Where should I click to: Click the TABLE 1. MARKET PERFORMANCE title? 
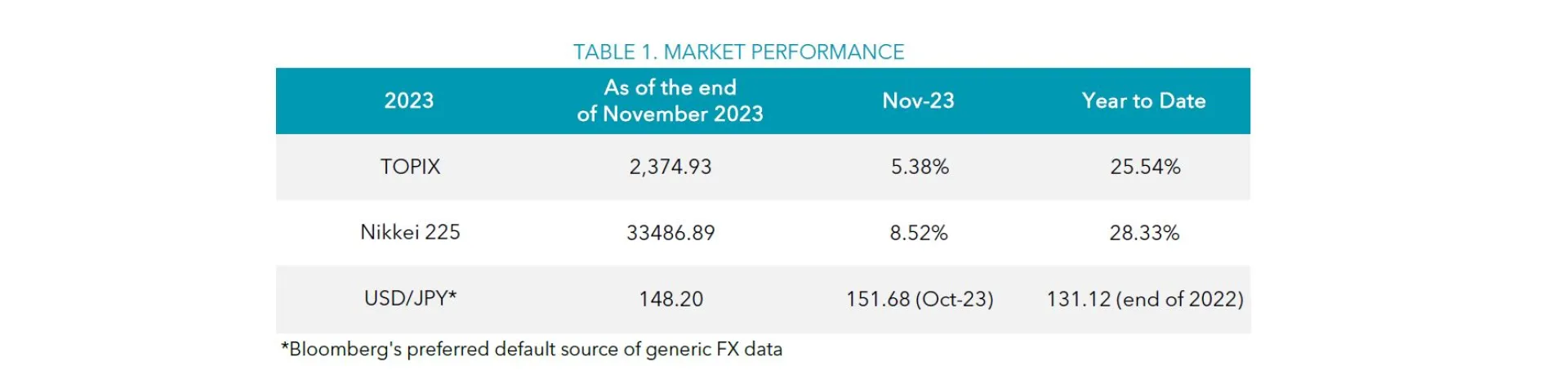tap(738, 52)
